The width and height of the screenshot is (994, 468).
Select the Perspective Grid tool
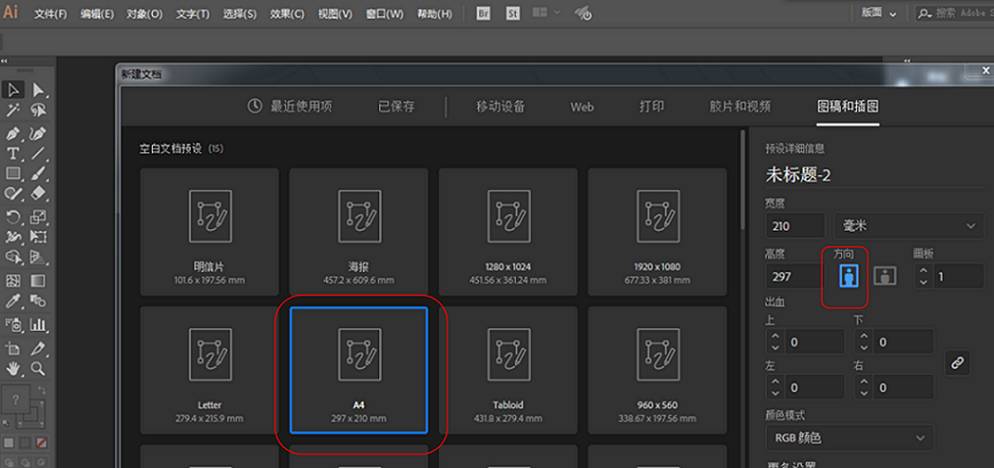point(39,257)
